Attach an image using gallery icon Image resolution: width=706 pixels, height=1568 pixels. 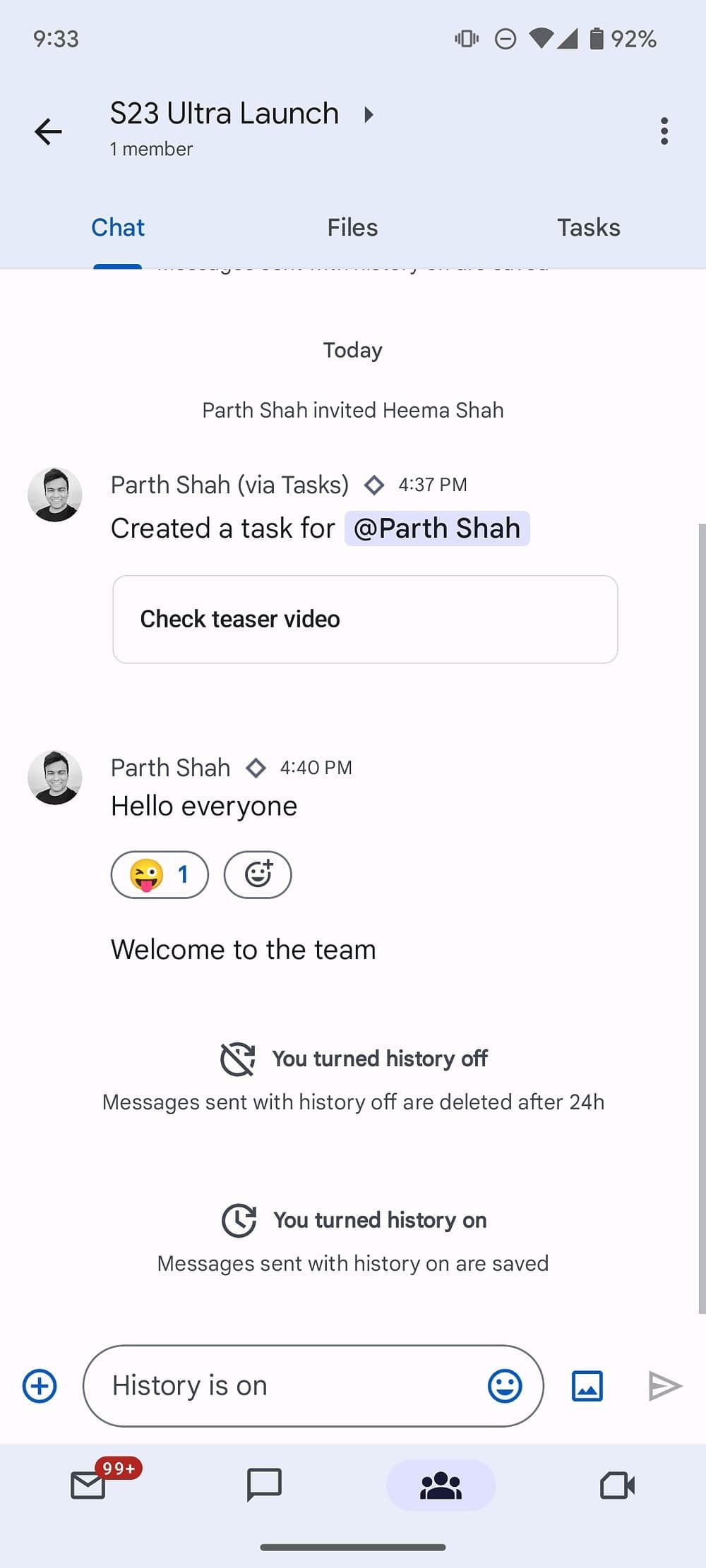[587, 1385]
